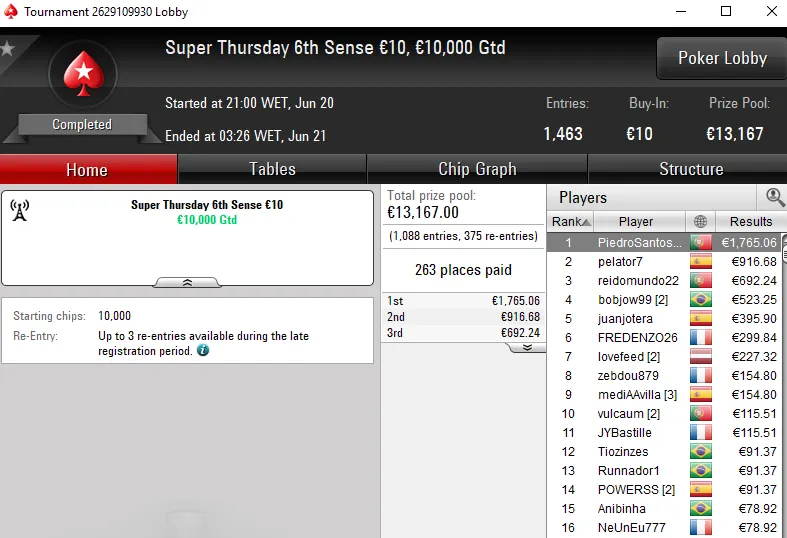Click bobjow99's Brazil flag icon

(x=700, y=300)
